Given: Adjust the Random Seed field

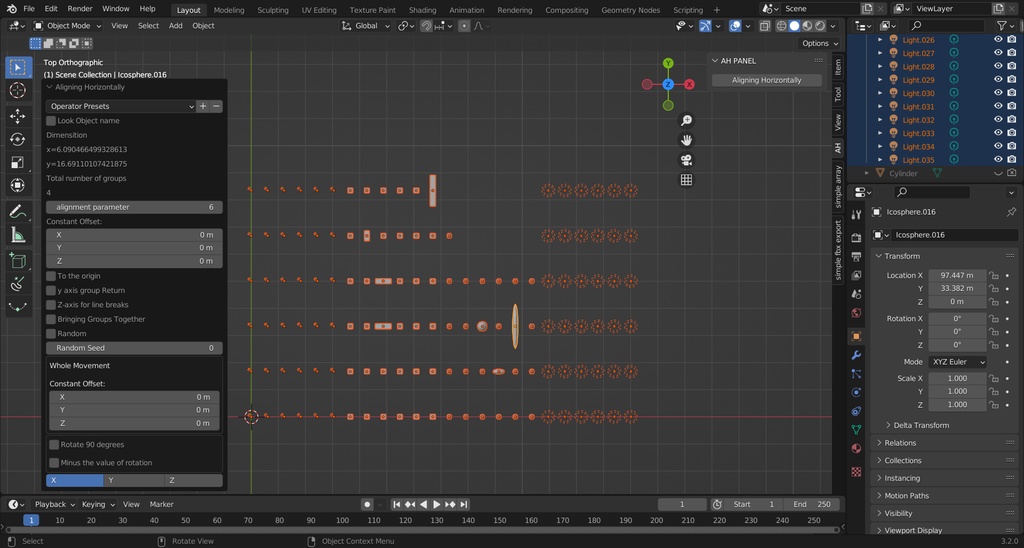Looking at the screenshot, I should pyautogui.click(x=134, y=348).
